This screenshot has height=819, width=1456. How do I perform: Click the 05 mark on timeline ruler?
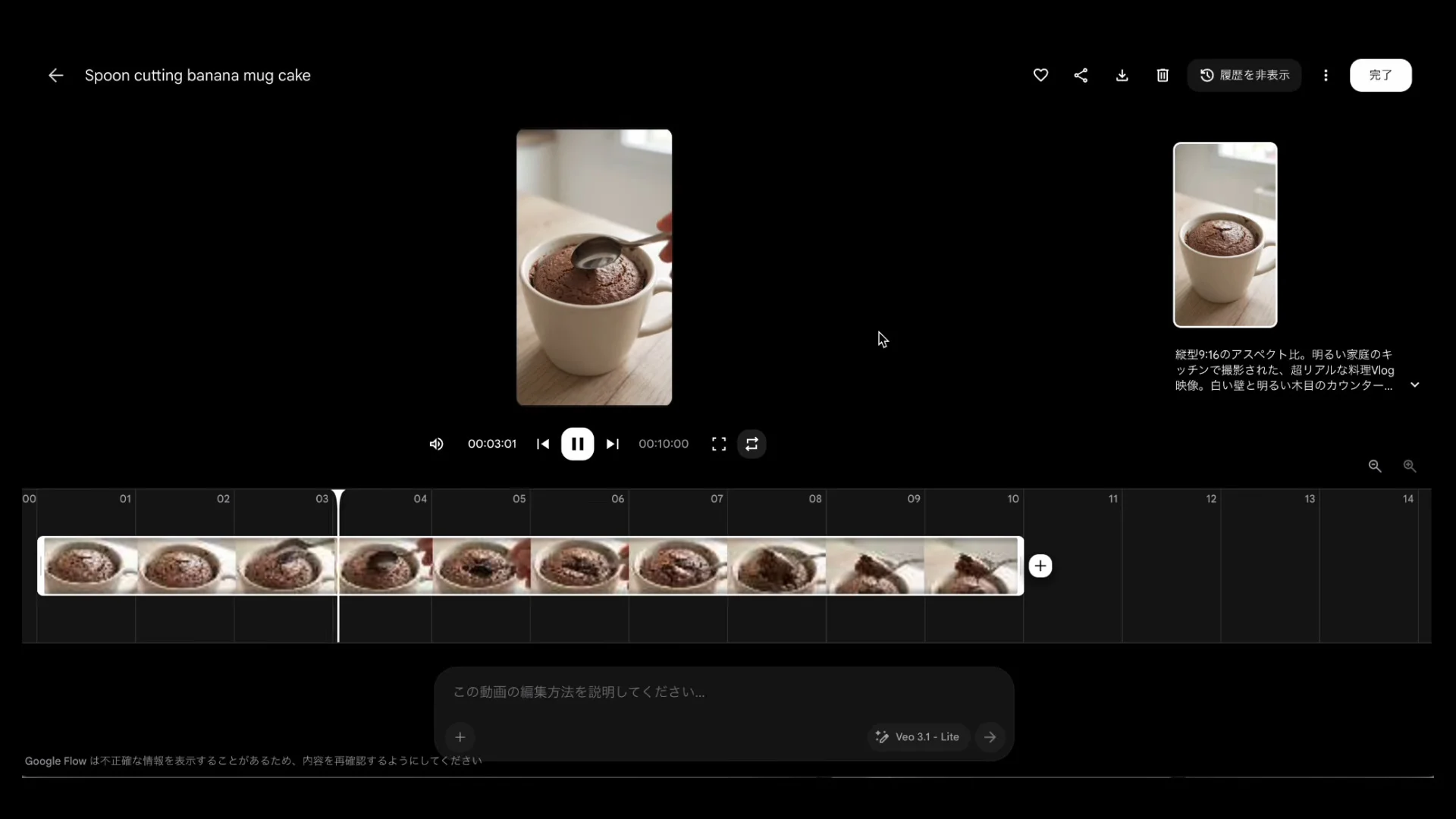pyautogui.click(x=519, y=498)
